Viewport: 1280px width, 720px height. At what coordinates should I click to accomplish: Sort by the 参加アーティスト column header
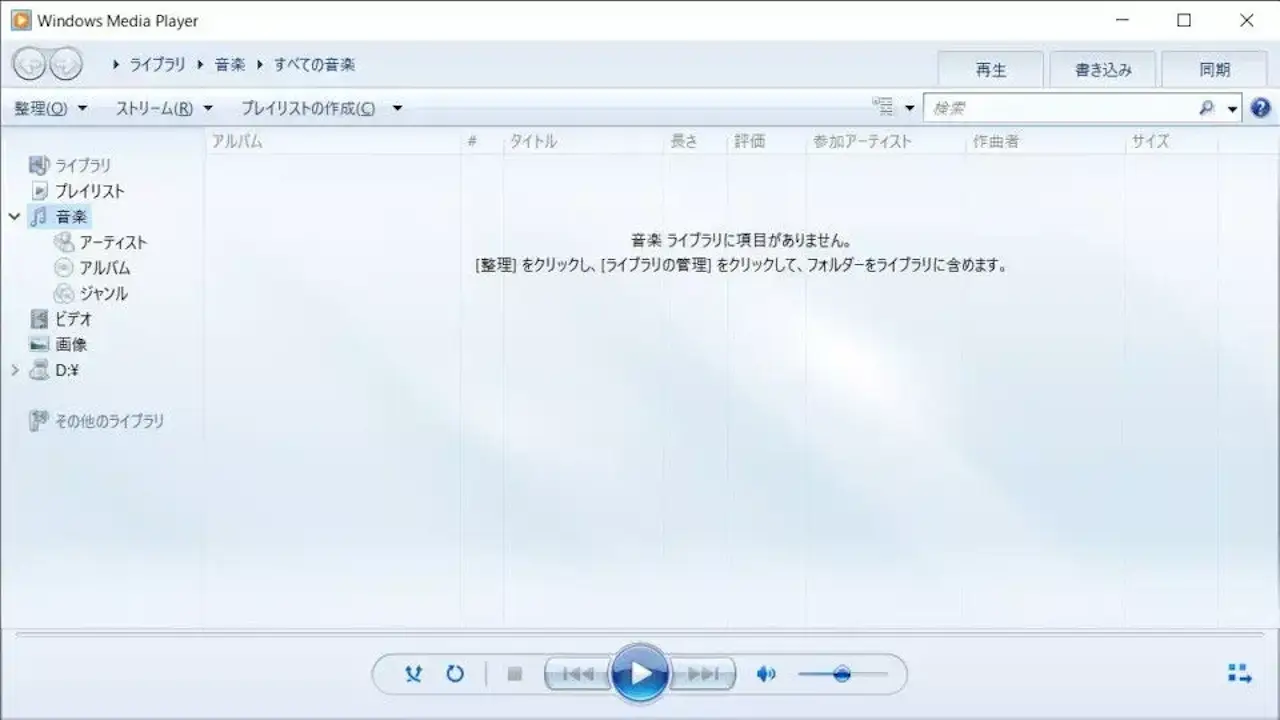point(886,141)
